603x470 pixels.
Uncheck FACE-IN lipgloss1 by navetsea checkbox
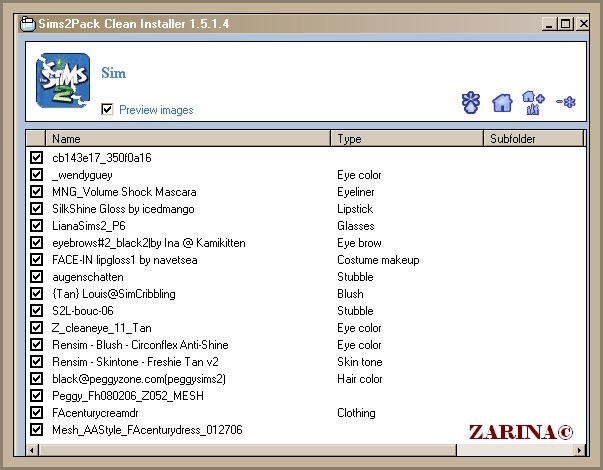(37, 260)
